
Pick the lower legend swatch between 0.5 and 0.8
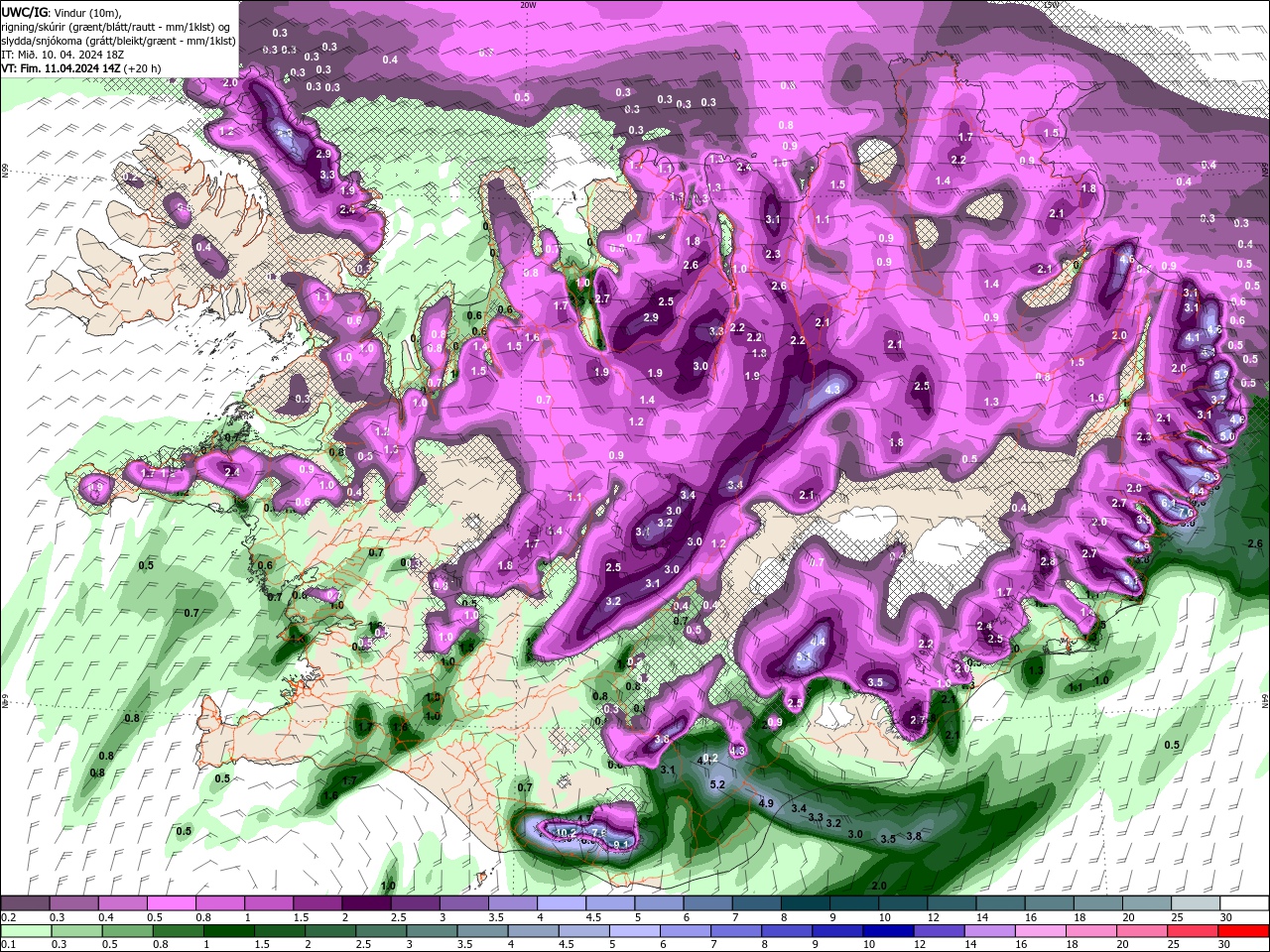[127, 931]
